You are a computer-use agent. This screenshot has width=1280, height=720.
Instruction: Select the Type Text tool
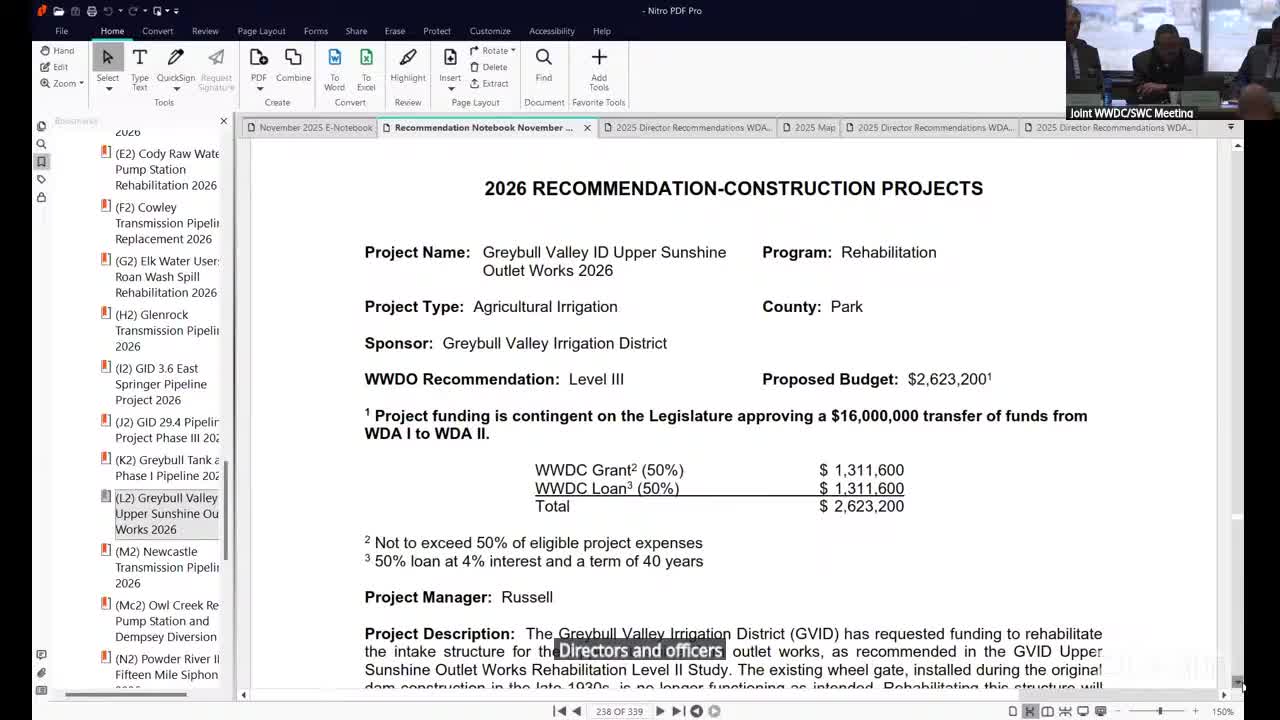[139, 67]
